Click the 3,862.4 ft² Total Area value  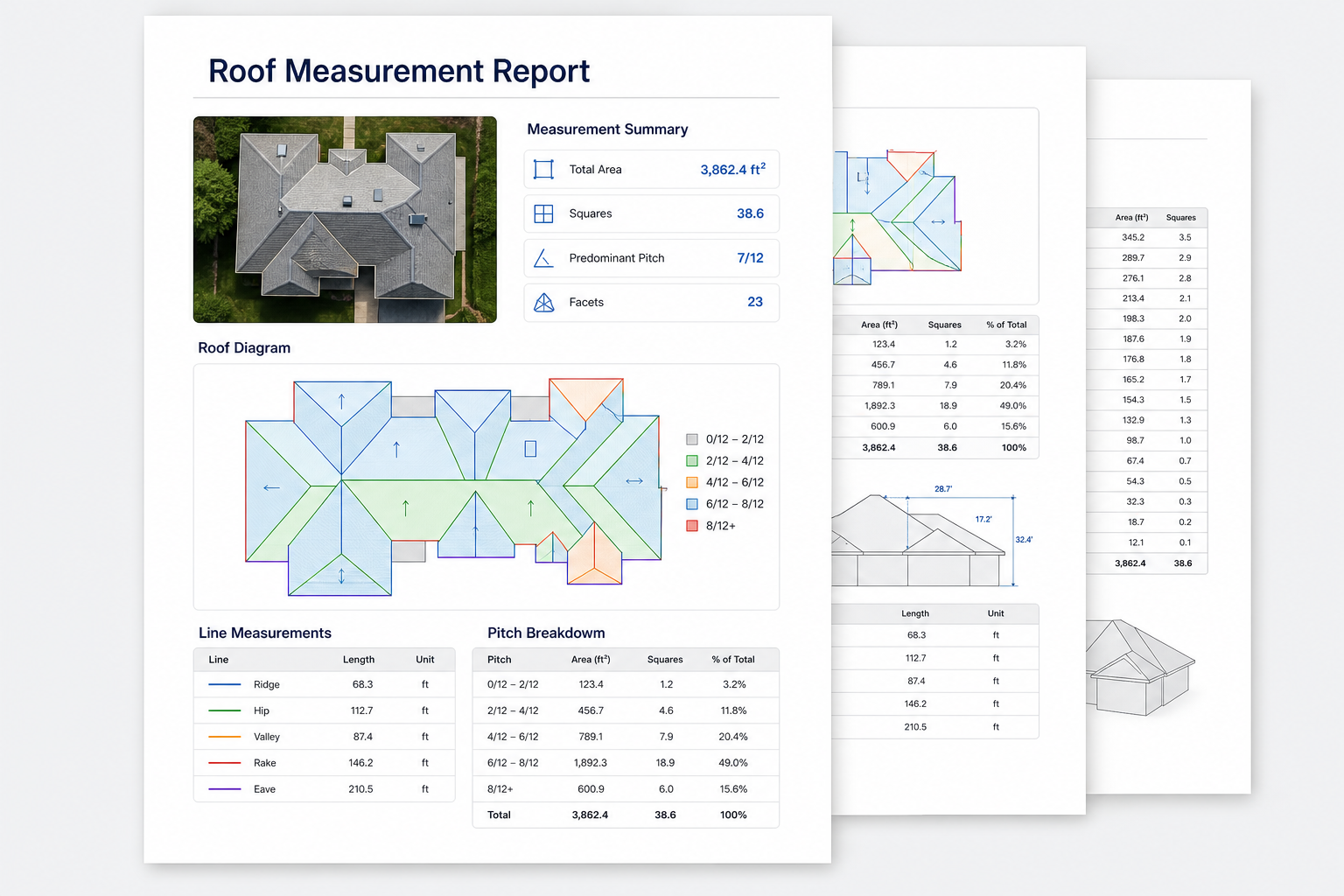pos(732,170)
